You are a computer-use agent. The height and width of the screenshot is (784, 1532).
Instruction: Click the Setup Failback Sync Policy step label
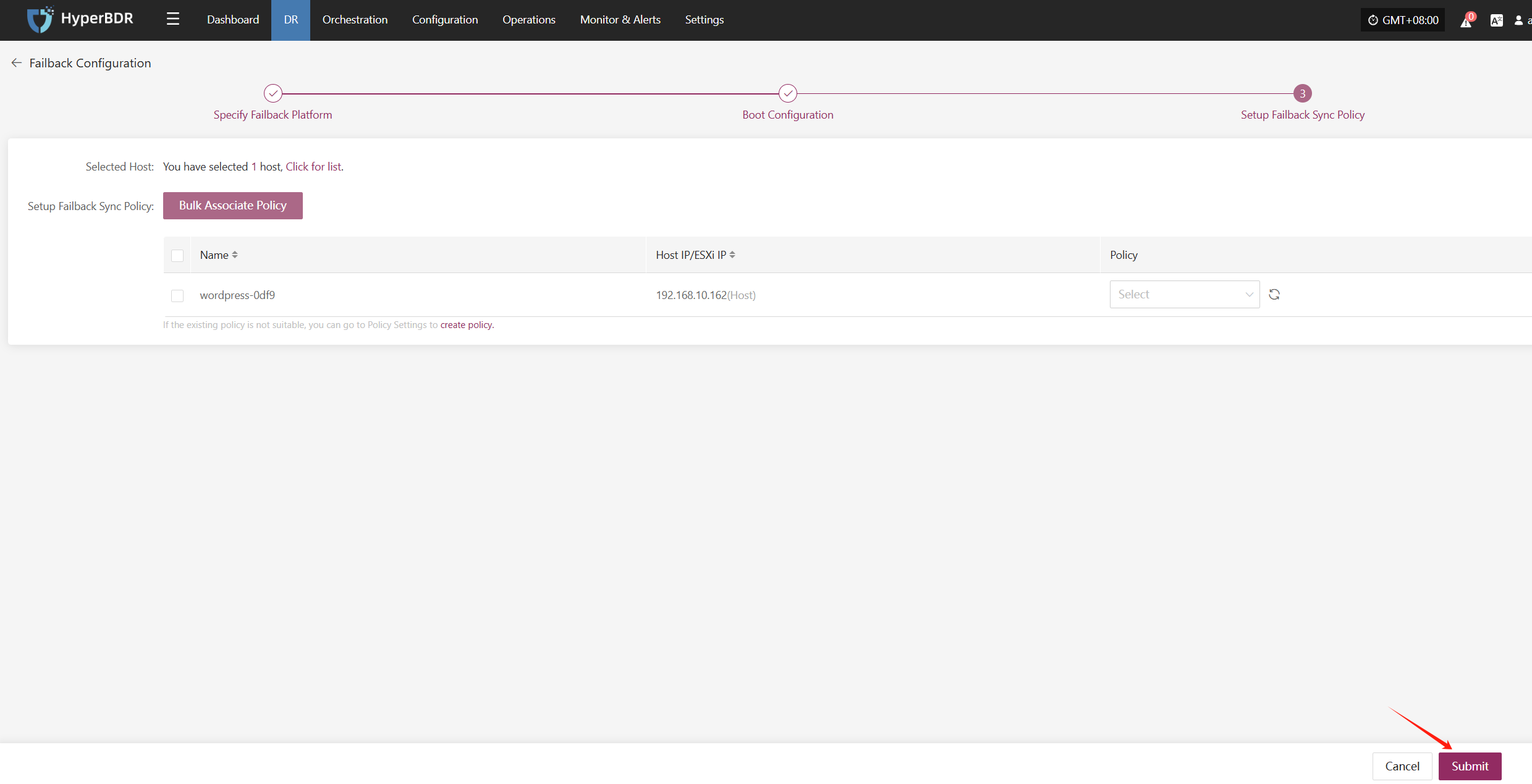tap(1303, 115)
